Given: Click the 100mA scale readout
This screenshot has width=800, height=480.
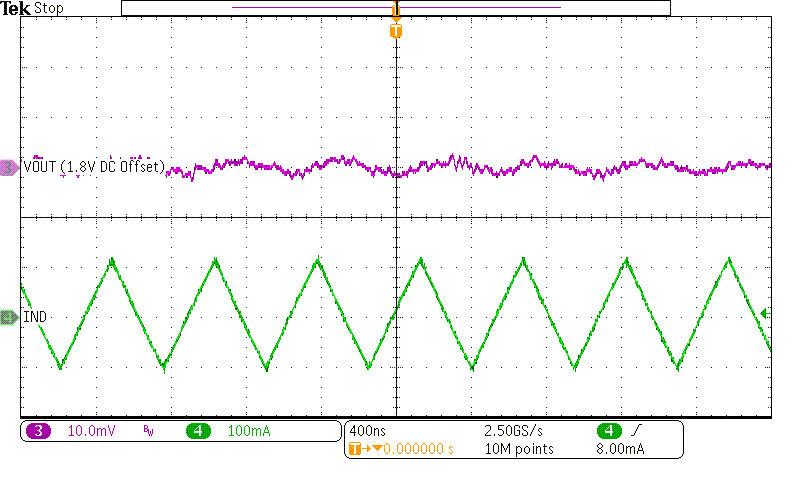Looking at the screenshot, I should pyautogui.click(x=249, y=431).
